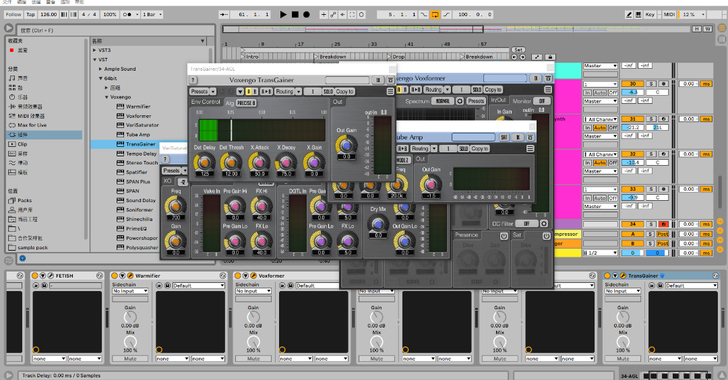The image size is (728, 380).
Task: Open track 31 All Channels dropdown
Action: 601,119
